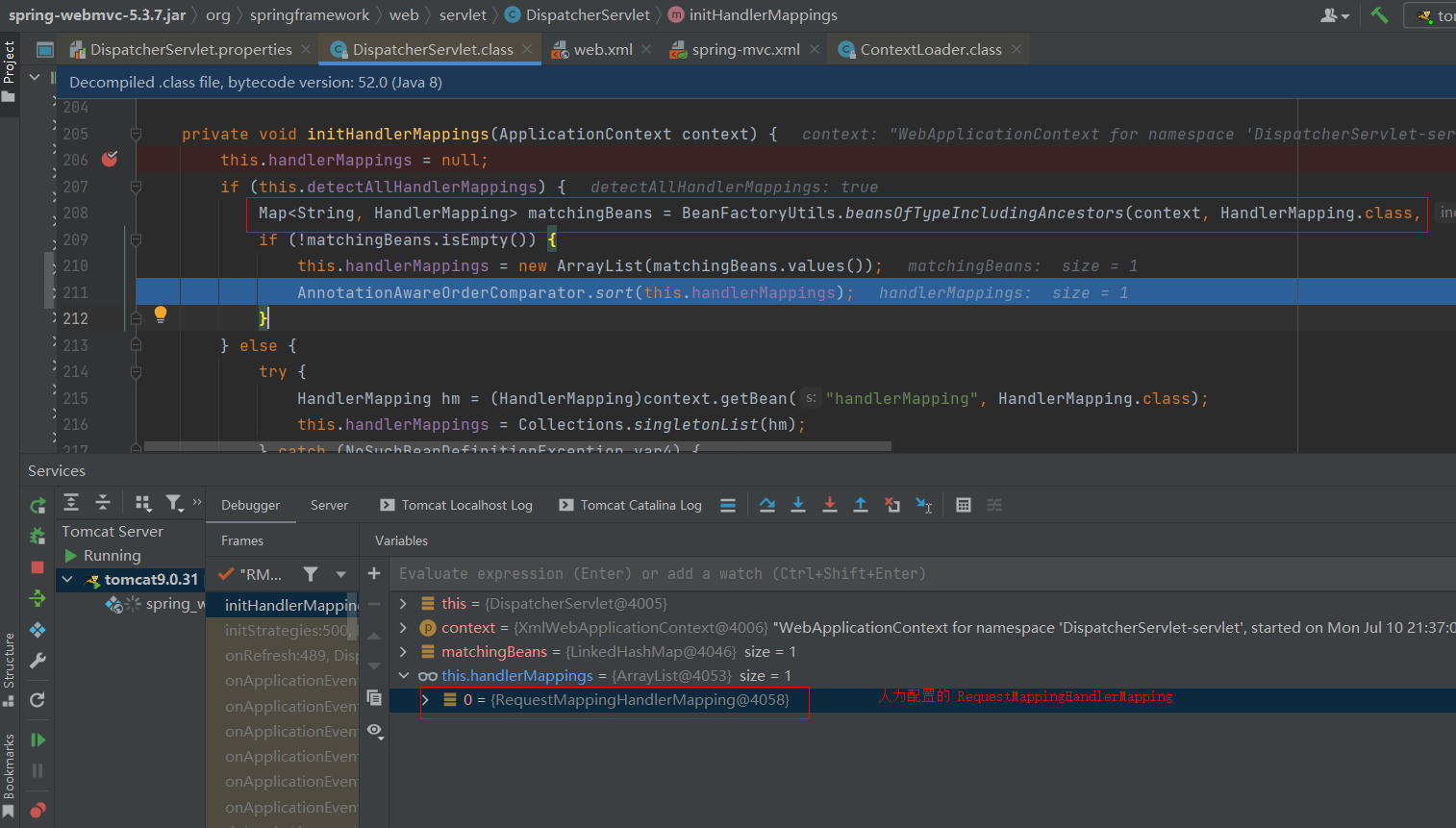Toggle the Bookmarks tool window button

click(x=9, y=775)
